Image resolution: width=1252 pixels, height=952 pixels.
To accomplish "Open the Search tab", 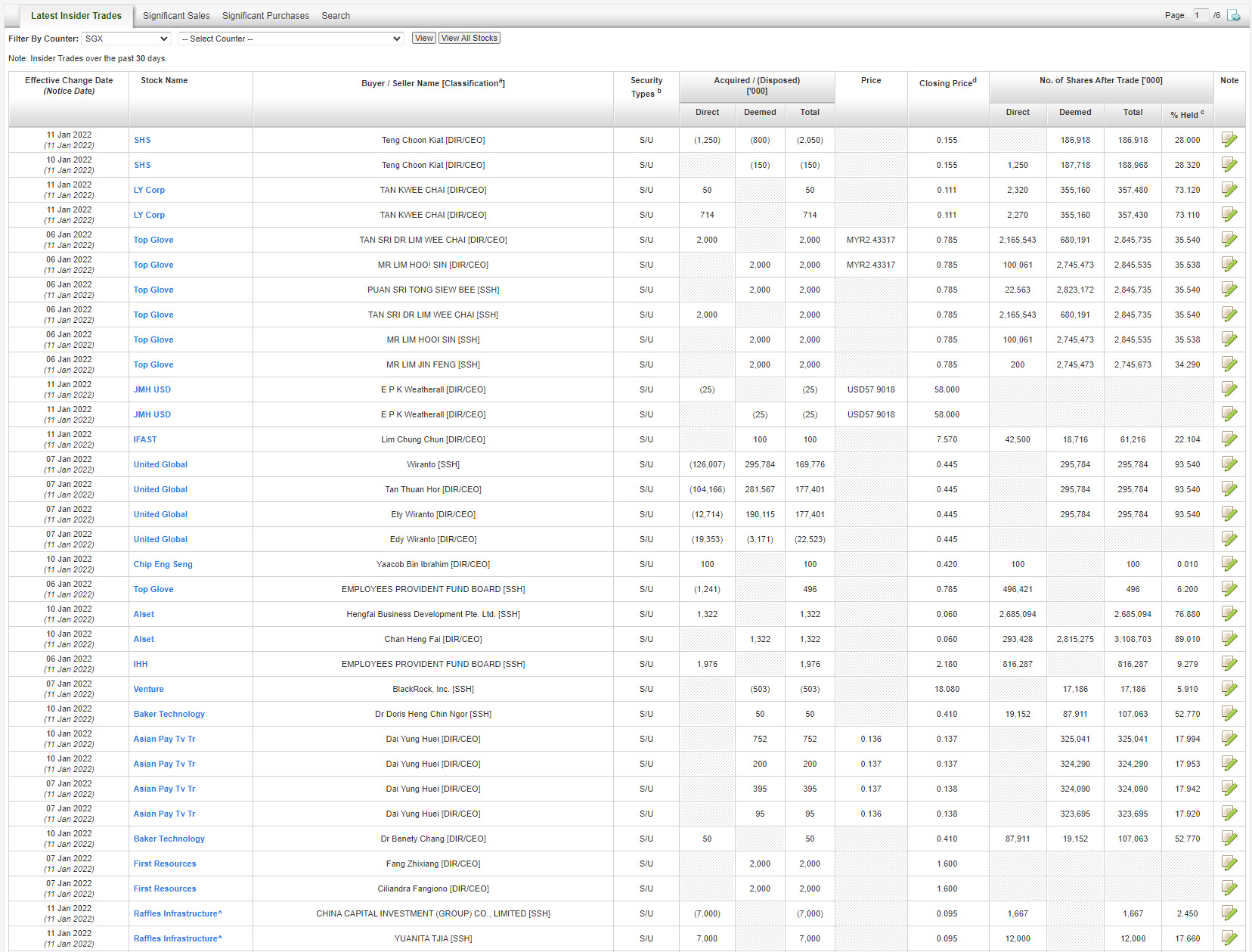I will click(x=336, y=16).
